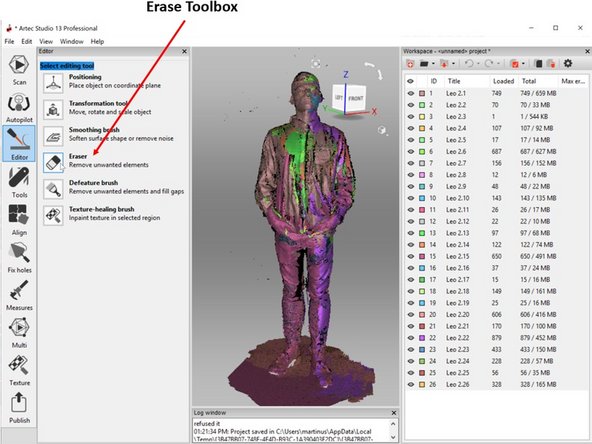Screen dimensions: 592x444
Task: Select the Smoothing brush icon
Action: tap(53, 136)
